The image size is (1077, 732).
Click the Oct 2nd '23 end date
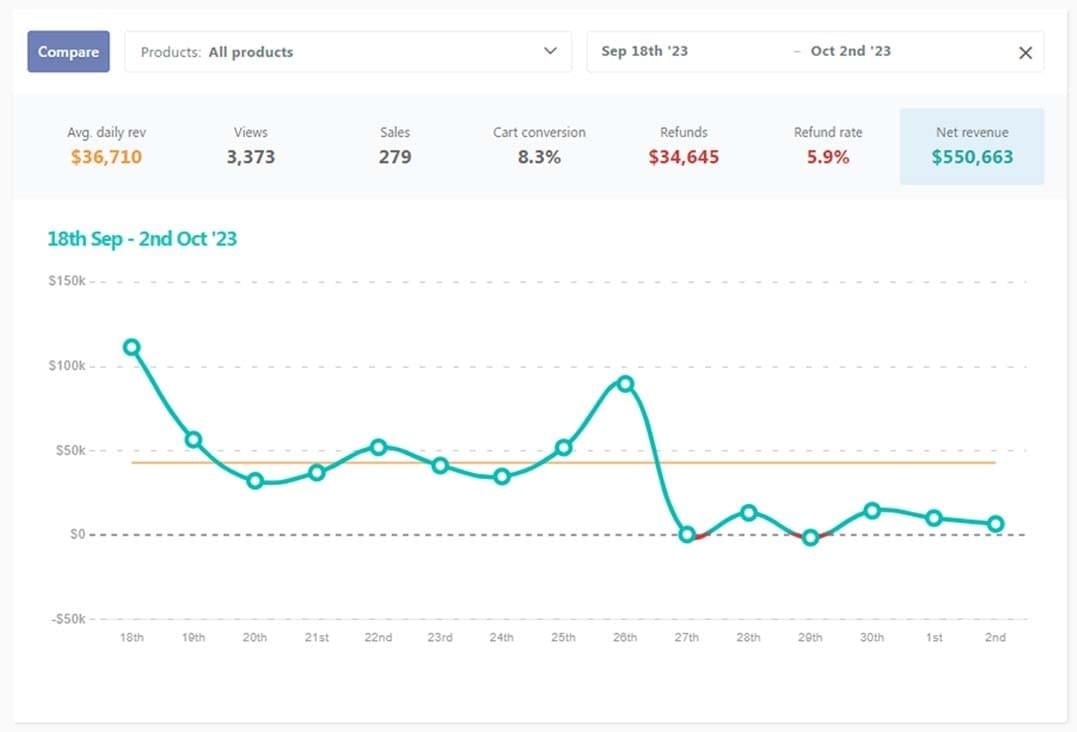pyautogui.click(x=850, y=52)
